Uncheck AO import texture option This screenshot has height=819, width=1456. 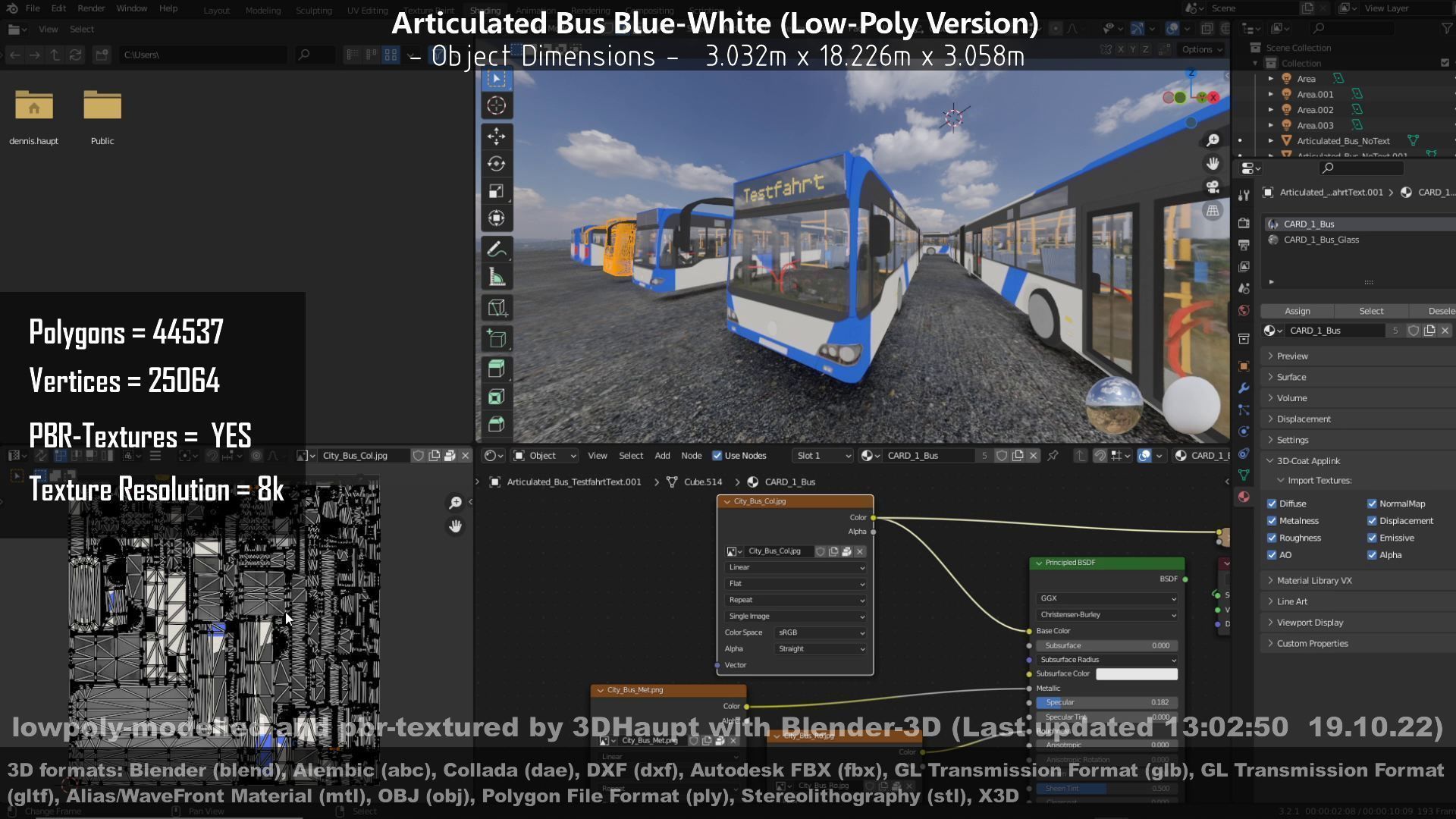(x=1272, y=555)
